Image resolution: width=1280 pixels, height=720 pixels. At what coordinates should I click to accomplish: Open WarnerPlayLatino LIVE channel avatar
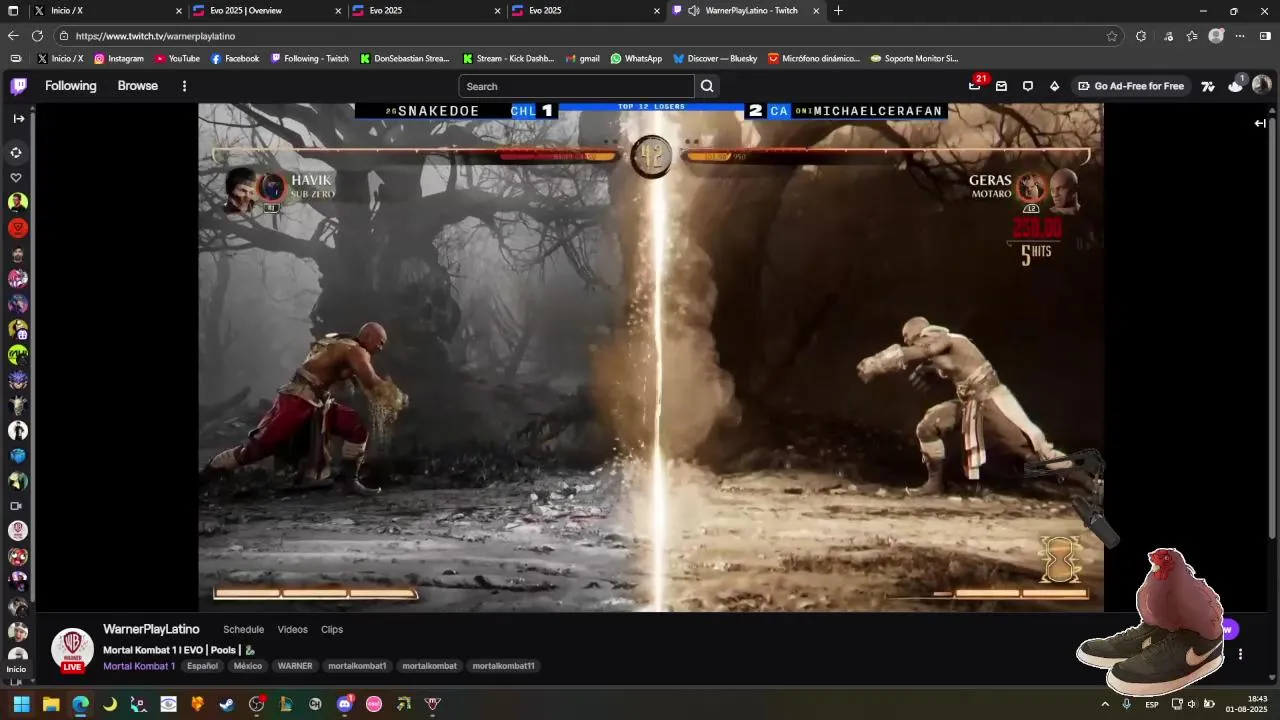coord(72,650)
